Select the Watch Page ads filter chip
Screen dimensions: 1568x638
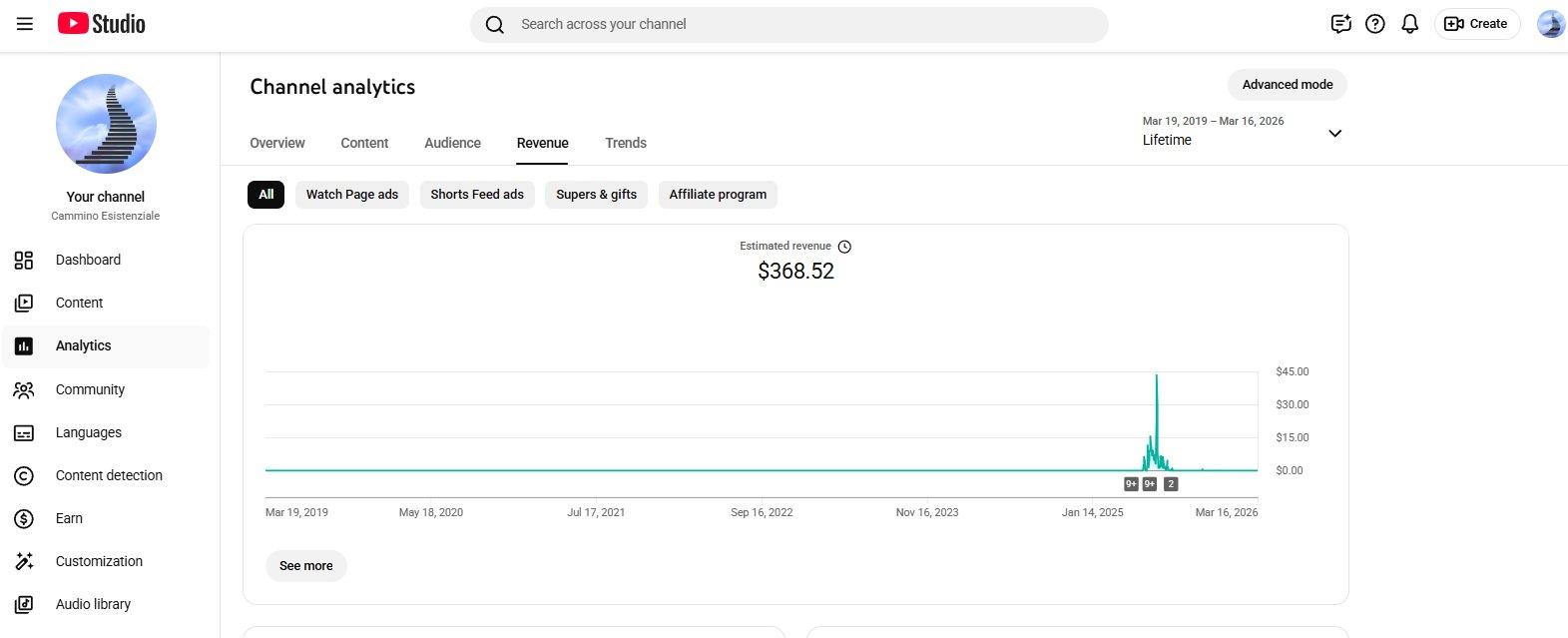[x=351, y=195]
